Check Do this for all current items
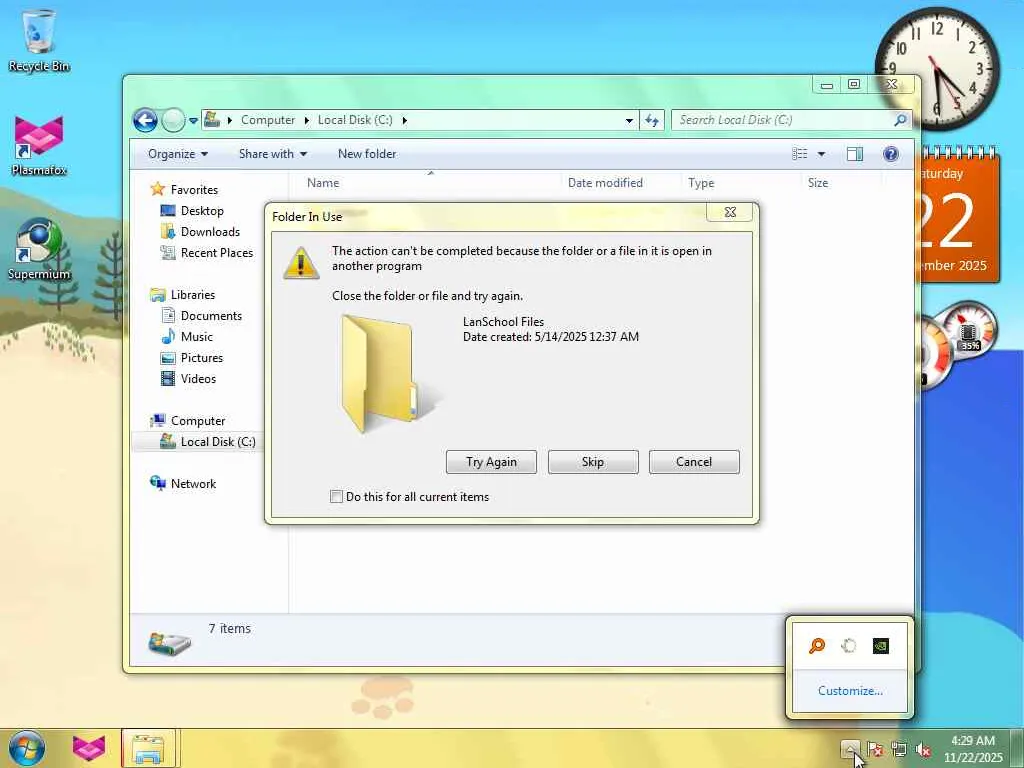The image size is (1024, 768). click(x=336, y=497)
